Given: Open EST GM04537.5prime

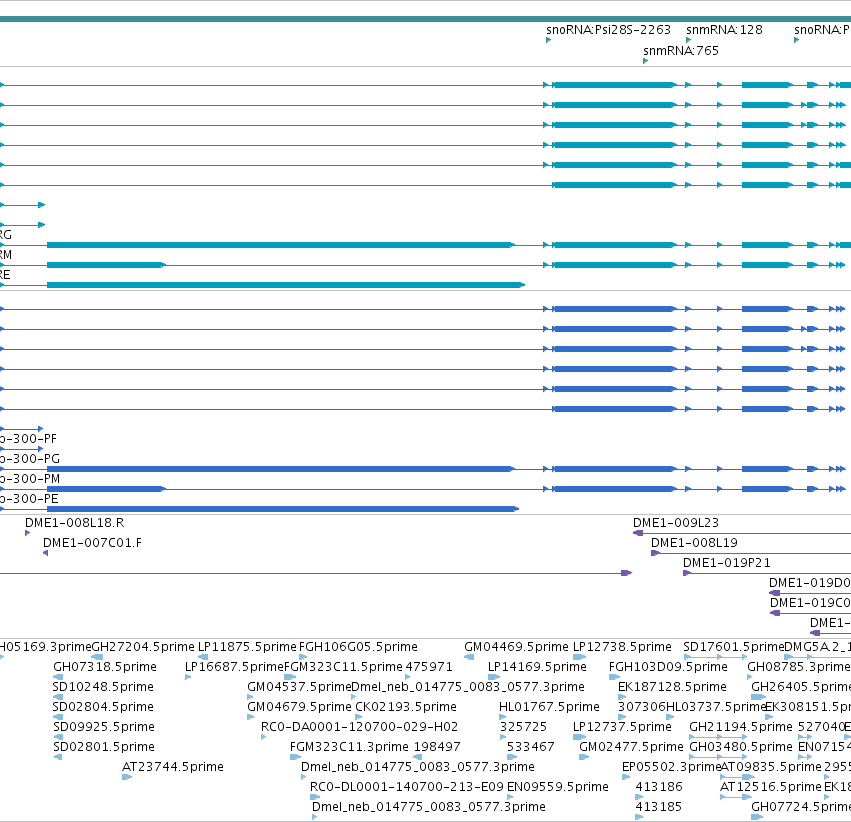Looking at the screenshot, I should click(x=299, y=687).
